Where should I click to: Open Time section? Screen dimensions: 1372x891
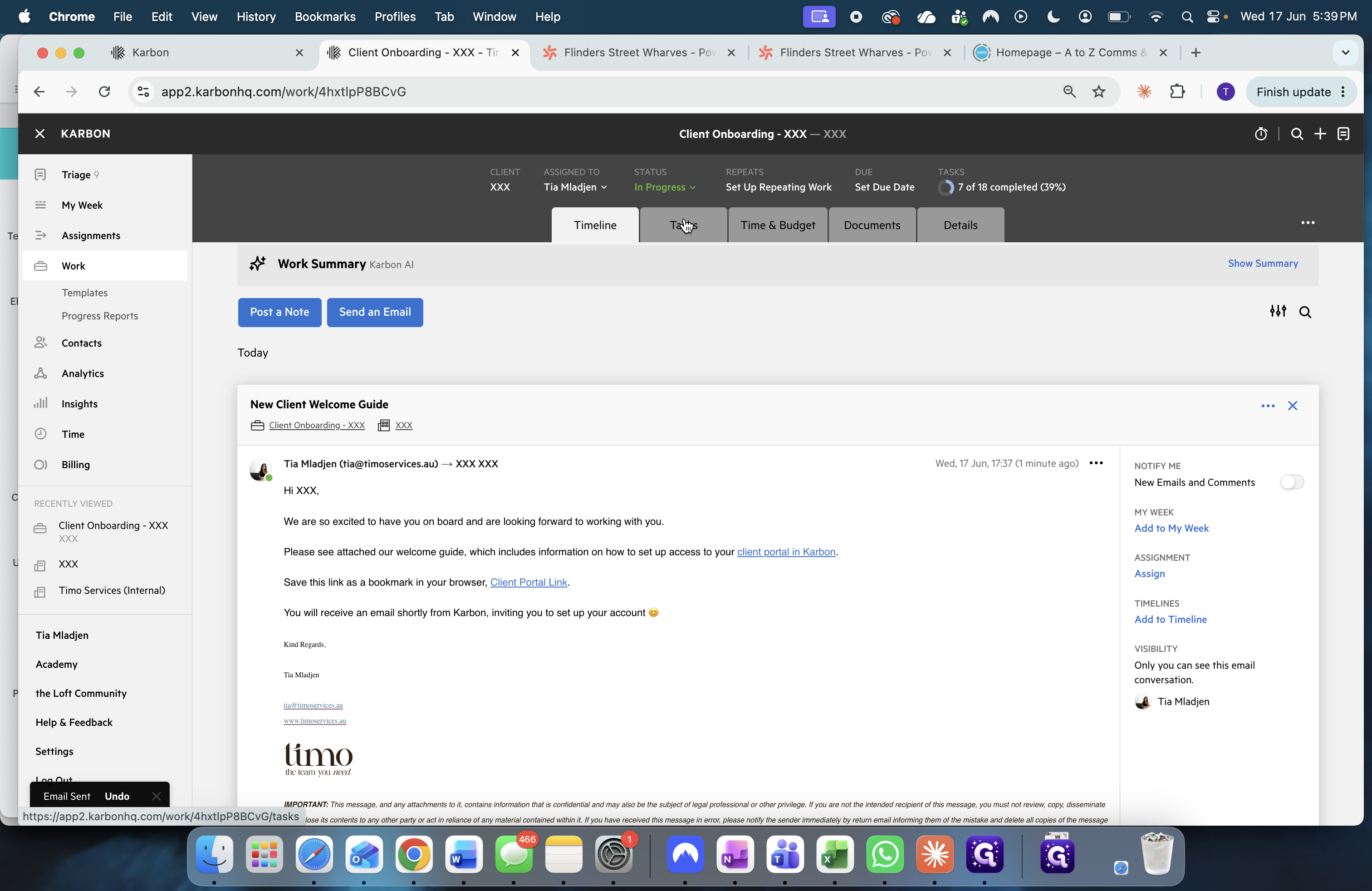coord(105,434)
